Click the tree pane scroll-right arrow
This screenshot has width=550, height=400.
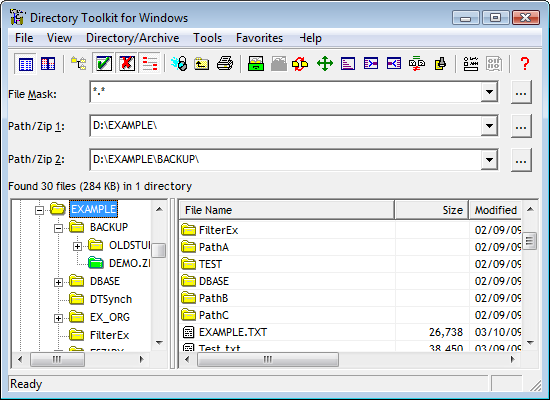(141, 359)
